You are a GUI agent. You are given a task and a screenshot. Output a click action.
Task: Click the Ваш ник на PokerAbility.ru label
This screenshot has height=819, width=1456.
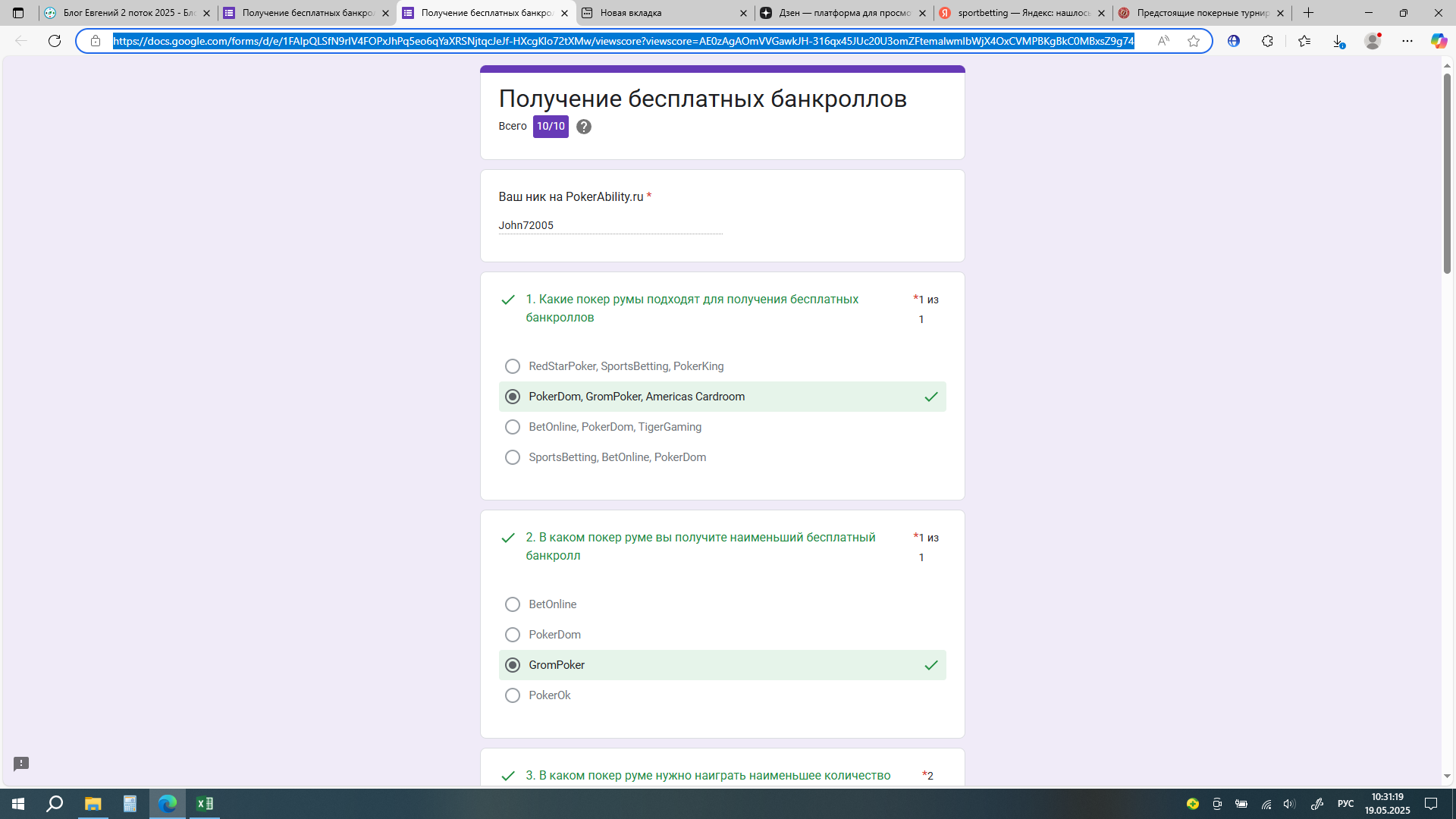[571, 197]
